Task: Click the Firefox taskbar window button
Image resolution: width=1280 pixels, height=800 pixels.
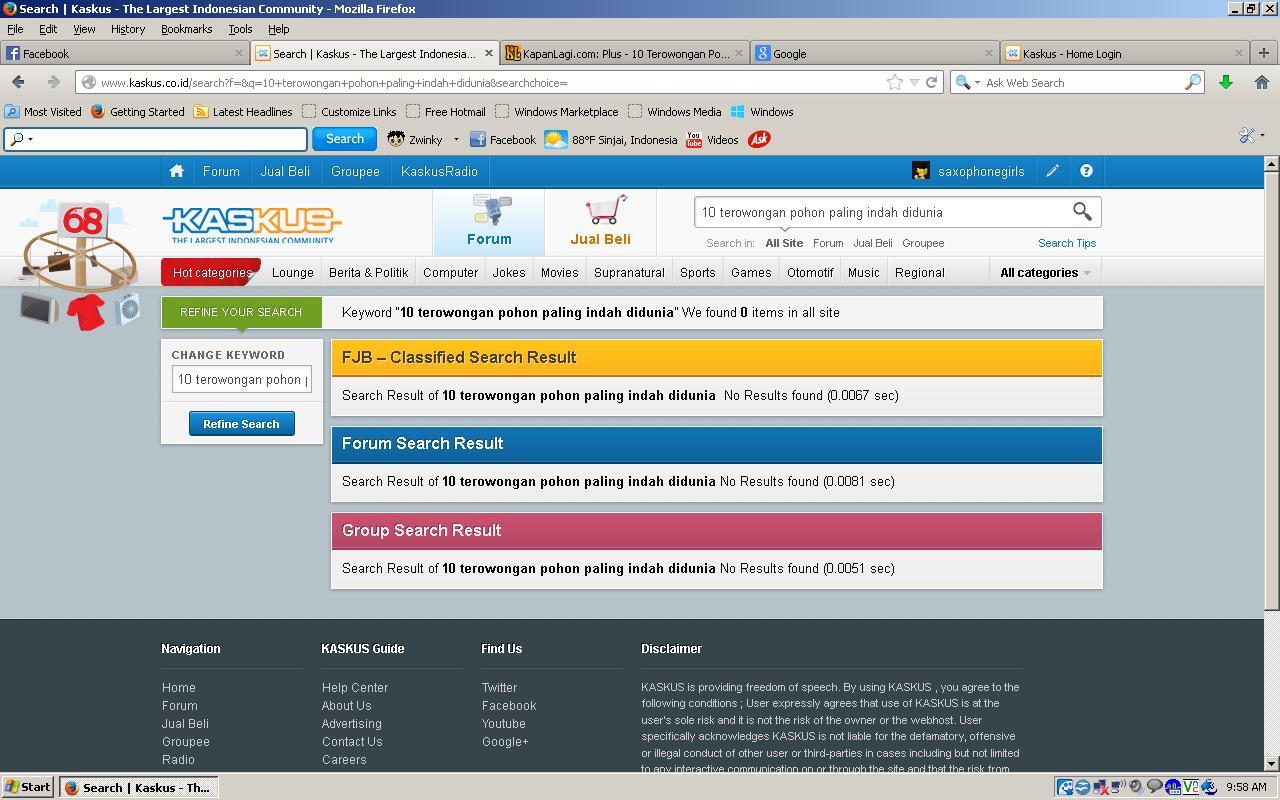Action: tap(138, 787)
